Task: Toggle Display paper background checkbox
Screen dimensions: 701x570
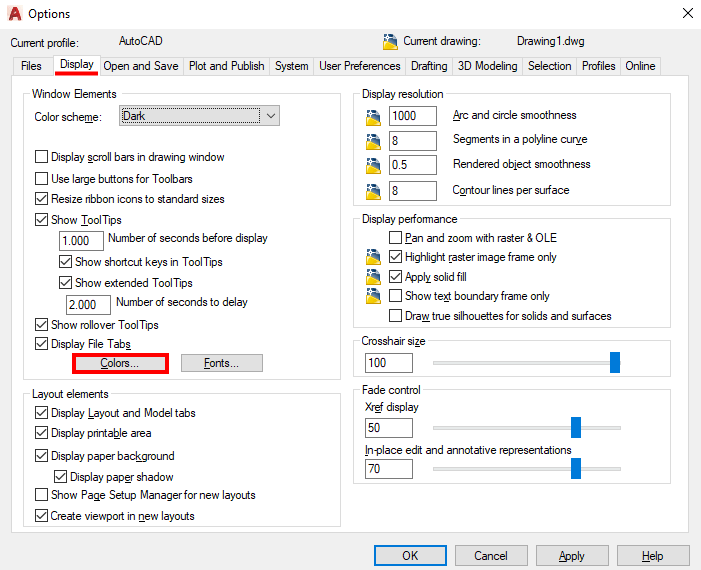Action: [42, 456]
